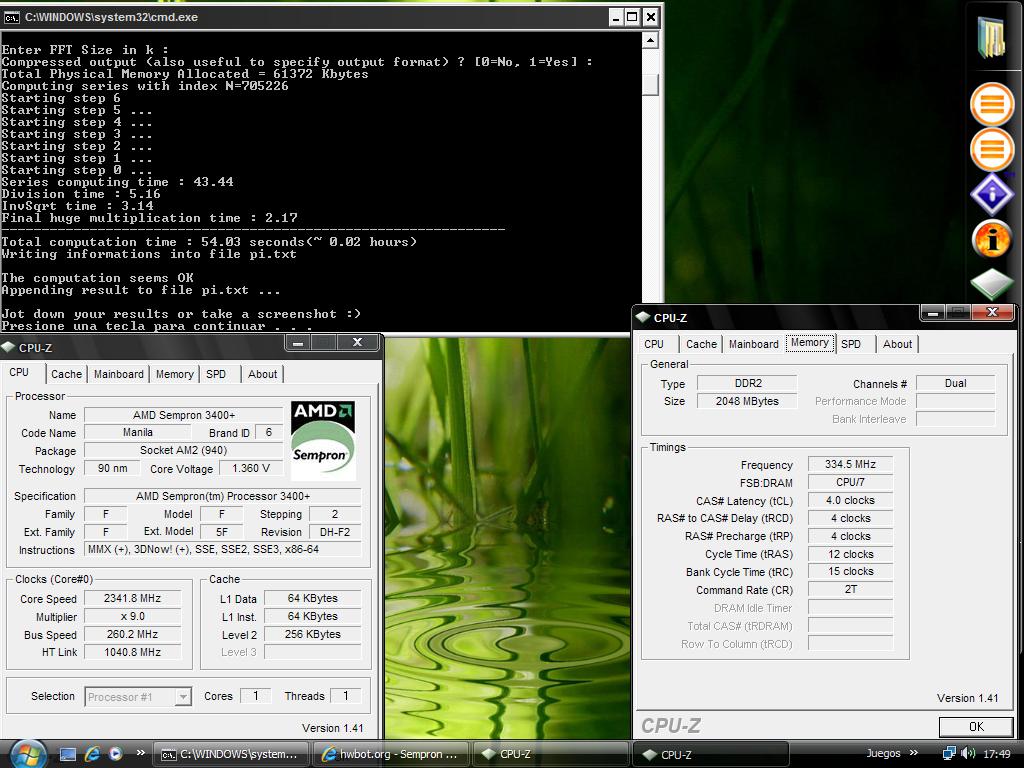Open Mainboard tab in left CPU-Z
The image size is (1024, 768).
click(118, 374)
